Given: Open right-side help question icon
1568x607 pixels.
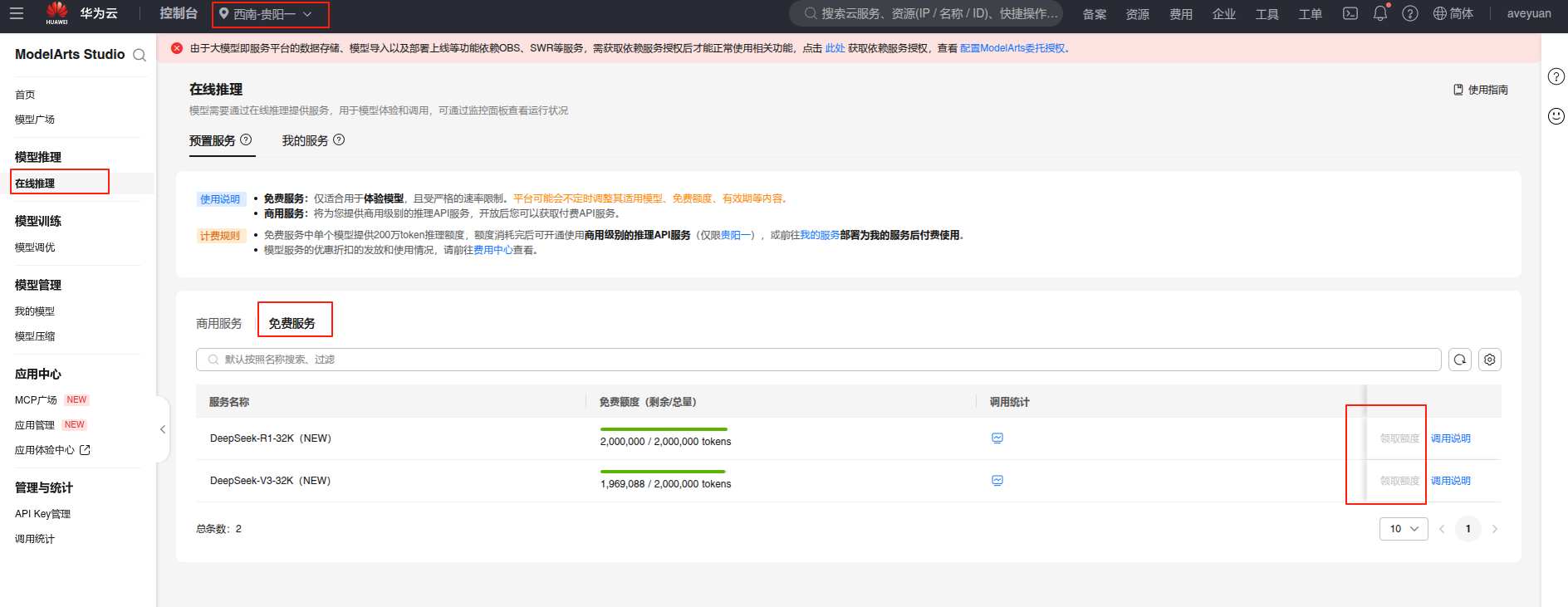Looking at the screenshot, I should point(1556,76).
